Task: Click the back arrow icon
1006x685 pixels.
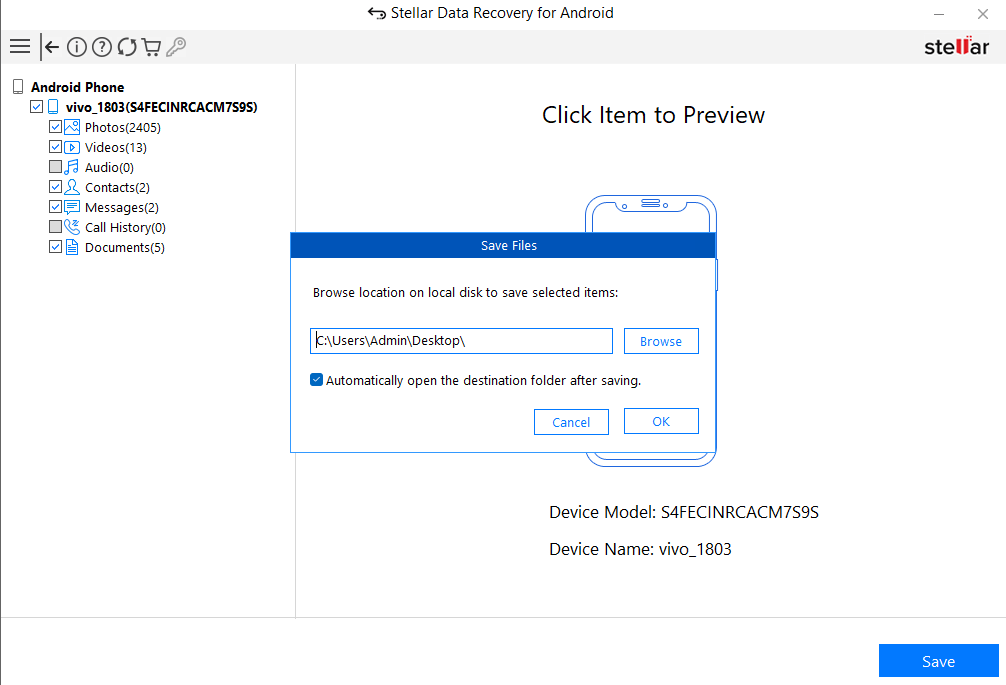Action: pyautogui.click(x=50, y=47)
